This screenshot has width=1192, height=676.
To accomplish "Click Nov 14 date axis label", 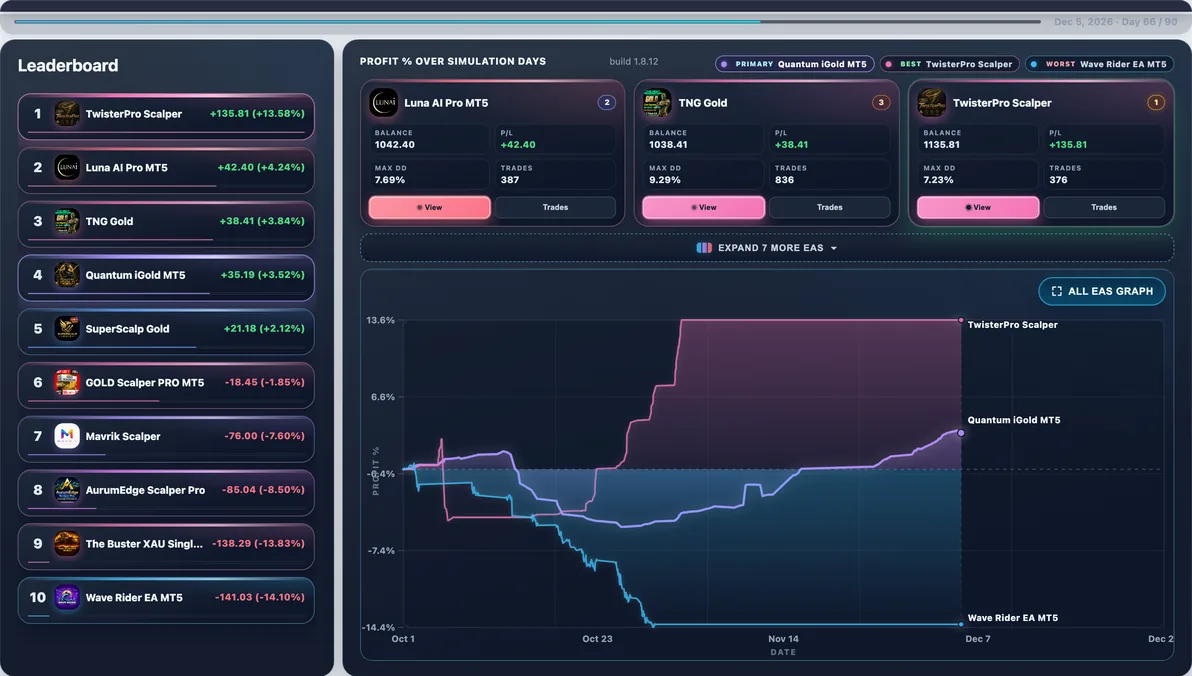I will tap(783, 639).
